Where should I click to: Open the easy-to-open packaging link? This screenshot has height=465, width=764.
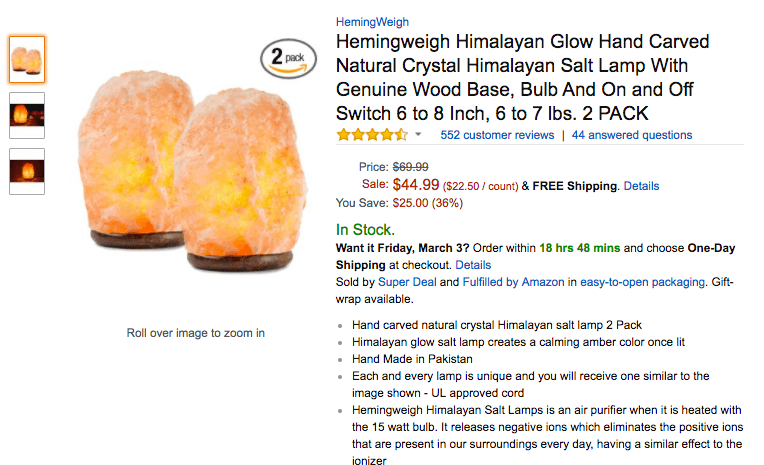(x=643, y=282)
